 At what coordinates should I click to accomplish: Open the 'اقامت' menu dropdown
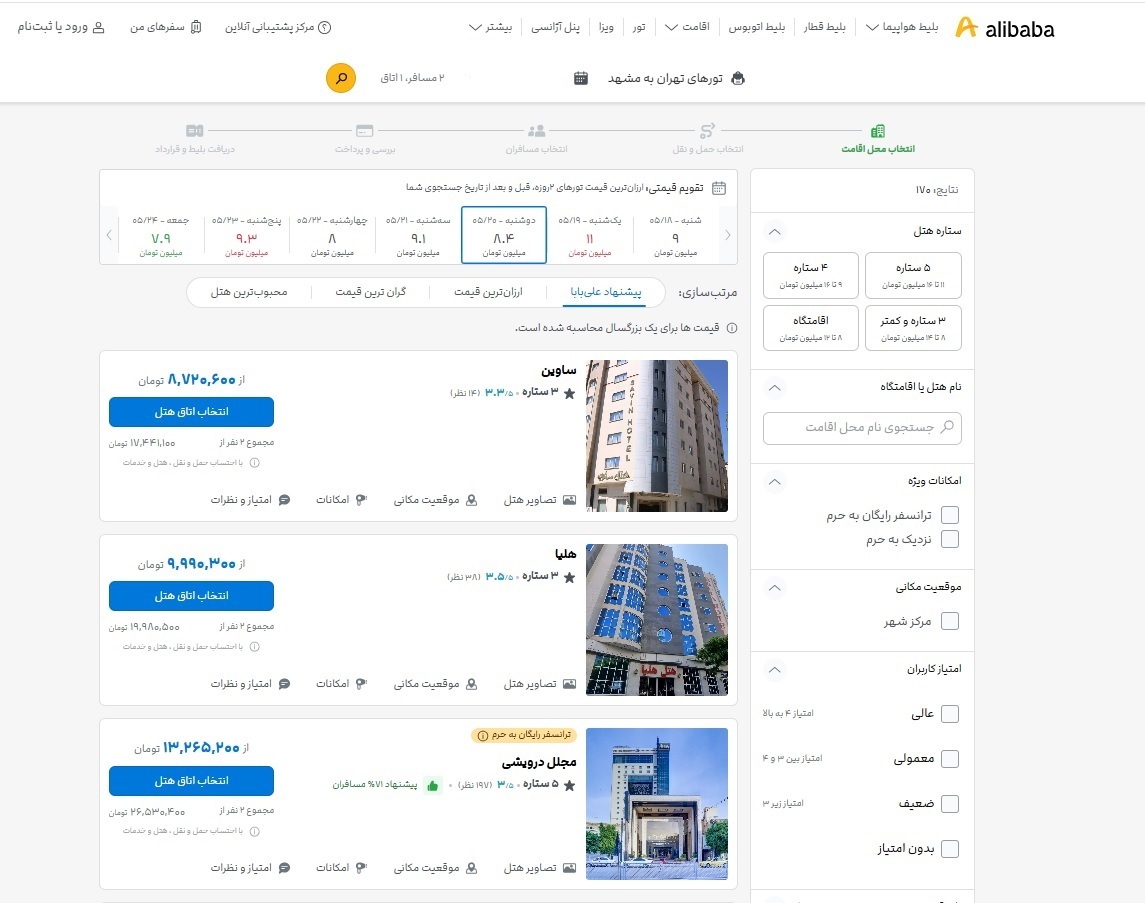pos(690,27)
